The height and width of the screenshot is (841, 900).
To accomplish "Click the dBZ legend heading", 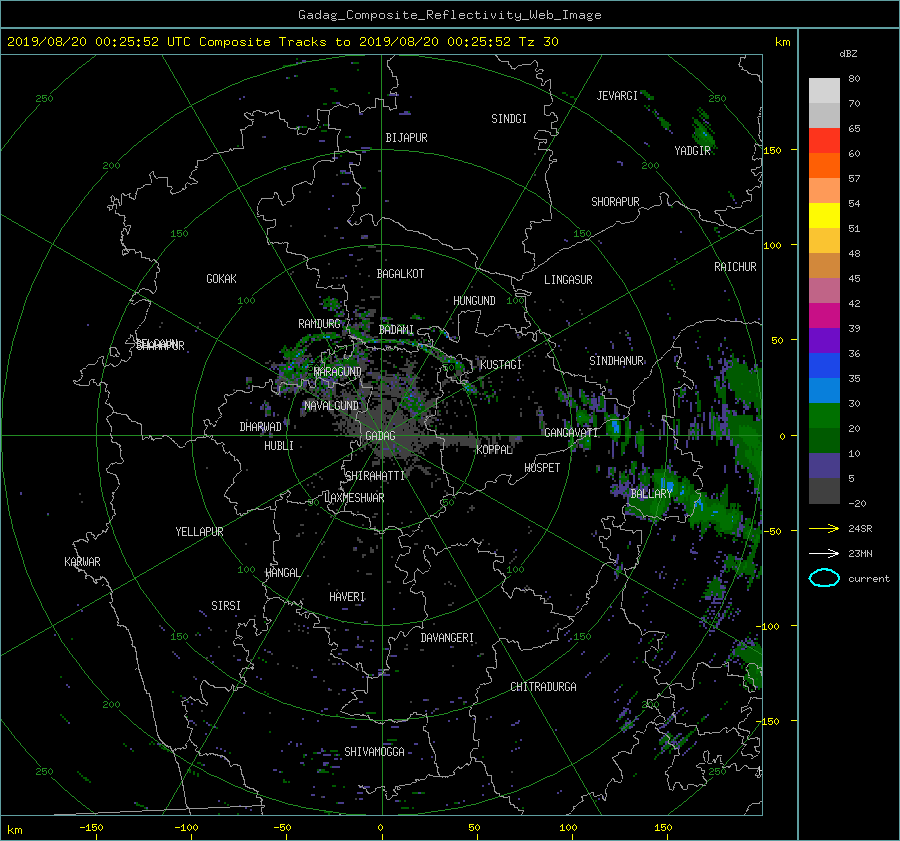I will point(848,54).
